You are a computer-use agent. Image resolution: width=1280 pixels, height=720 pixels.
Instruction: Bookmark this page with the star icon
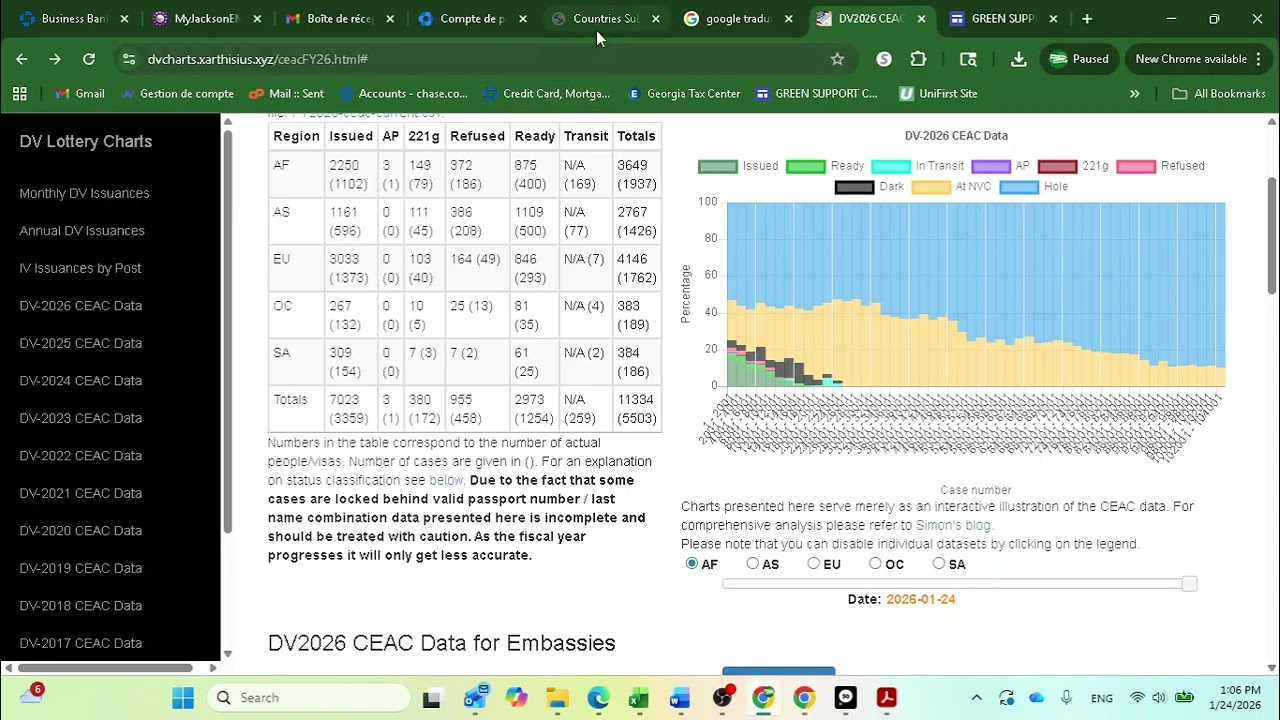click(837, 59)
